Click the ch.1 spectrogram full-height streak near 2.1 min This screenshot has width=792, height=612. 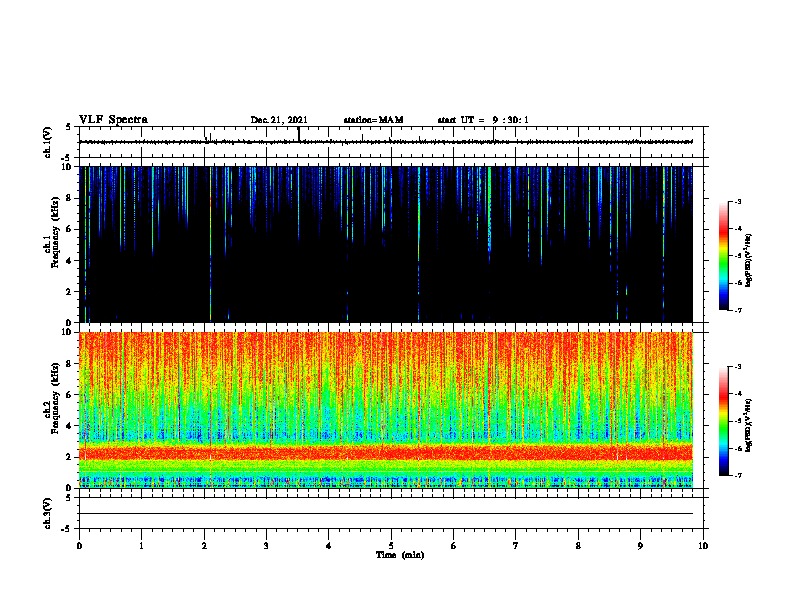point(211,244)
